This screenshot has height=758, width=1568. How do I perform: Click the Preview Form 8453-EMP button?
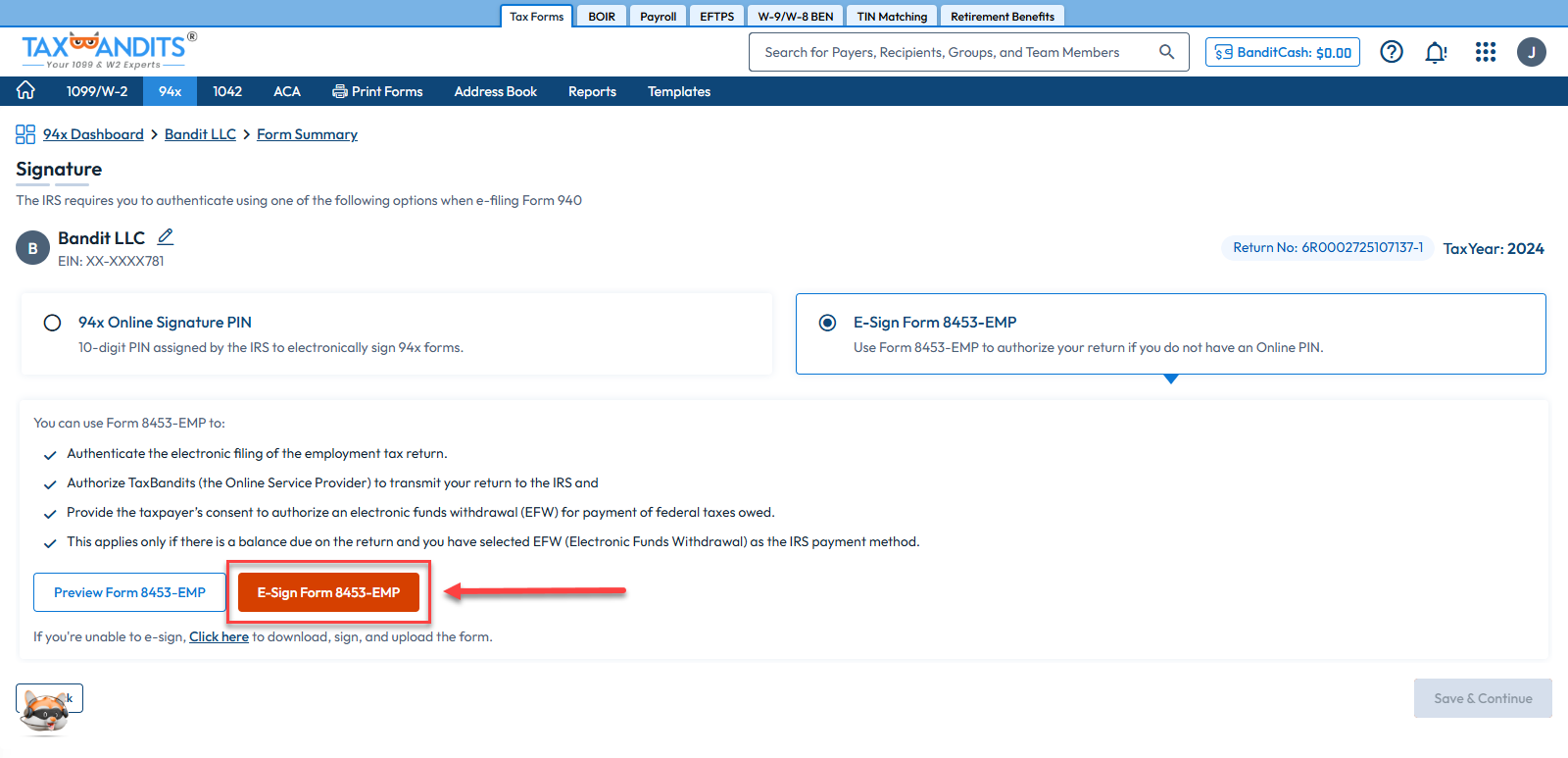pos(129,592)
